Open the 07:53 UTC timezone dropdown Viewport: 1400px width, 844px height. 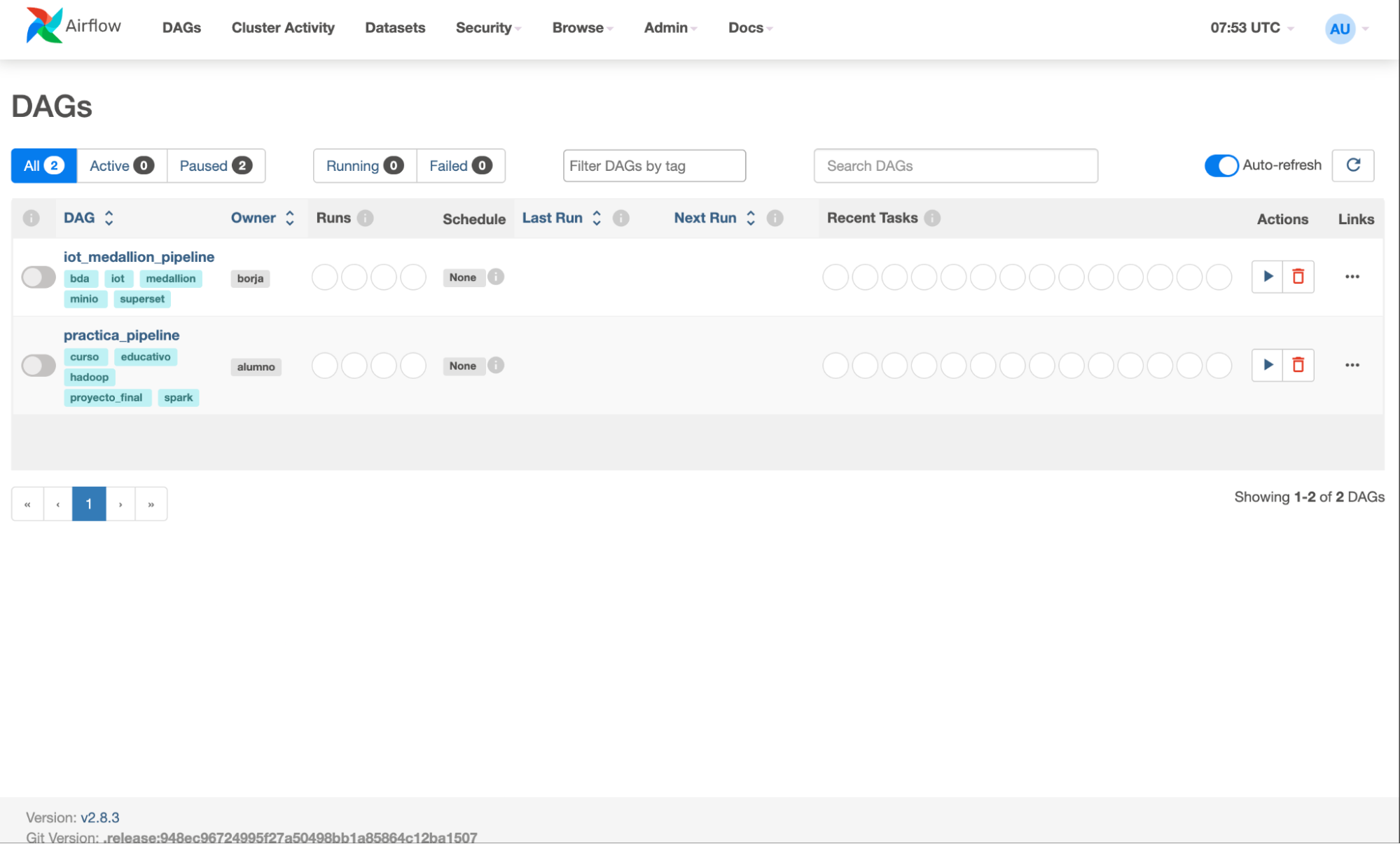[1252, 27]
